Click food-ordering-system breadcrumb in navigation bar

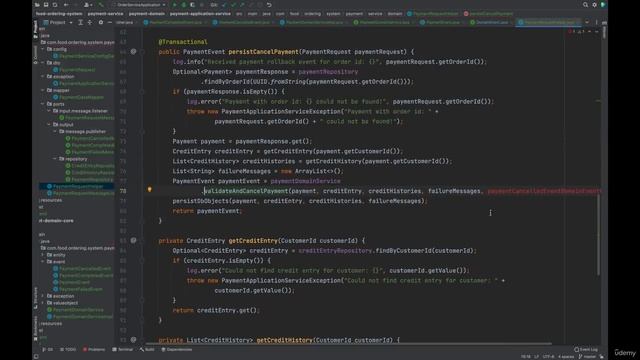tap(59, 13)
